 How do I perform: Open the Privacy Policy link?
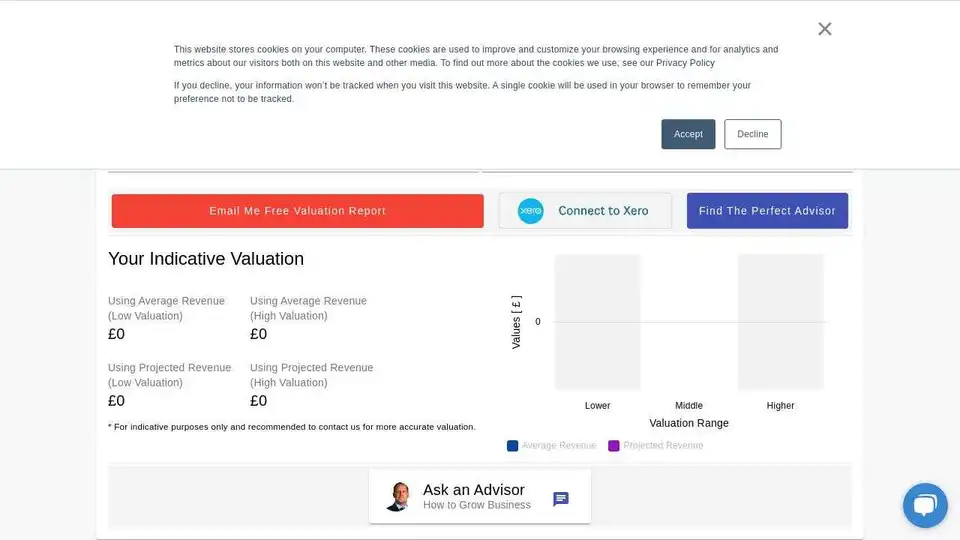tap(685, 63)
